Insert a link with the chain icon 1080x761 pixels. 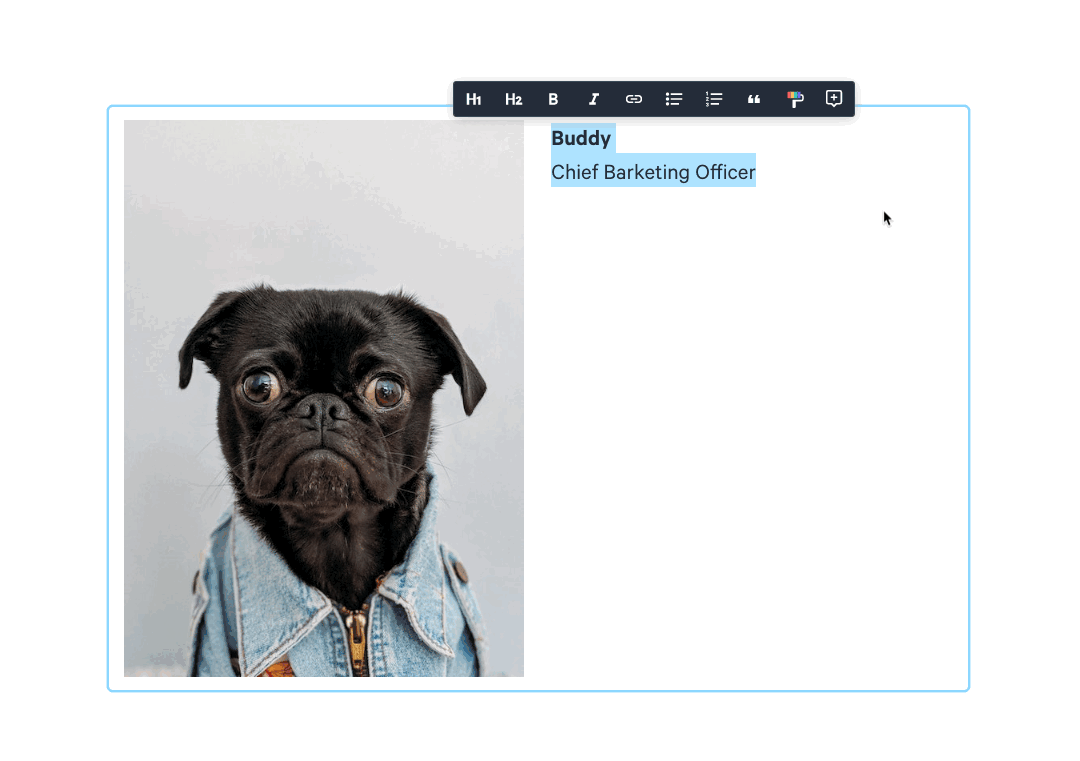coord(634,99)
